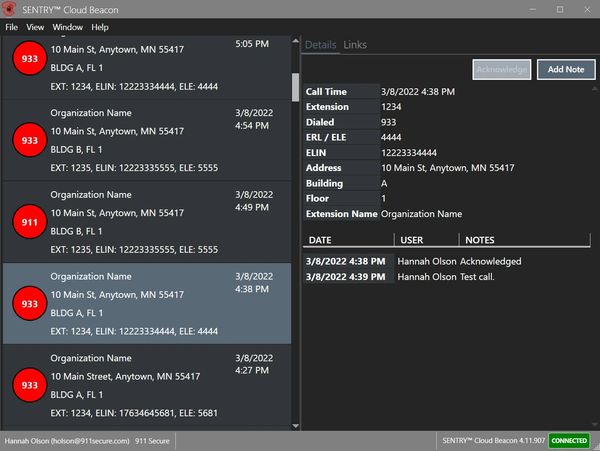Screen dimensions: 600x451
Task: Select note row dated 3/8/2022 4:39 PM
Action: coord(447,277)
